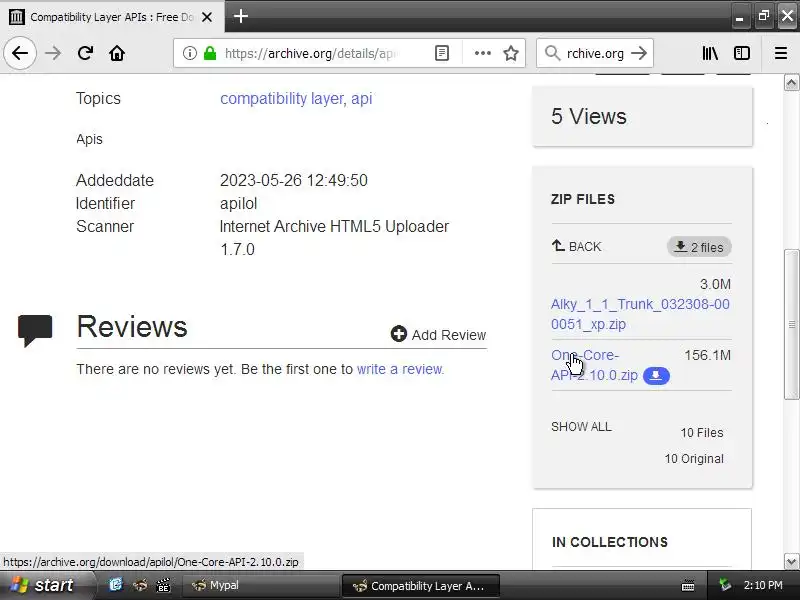Screen dimensions: 800x600
Task: Select the ZIP FILES heading
Action: (x=583, y=199)
